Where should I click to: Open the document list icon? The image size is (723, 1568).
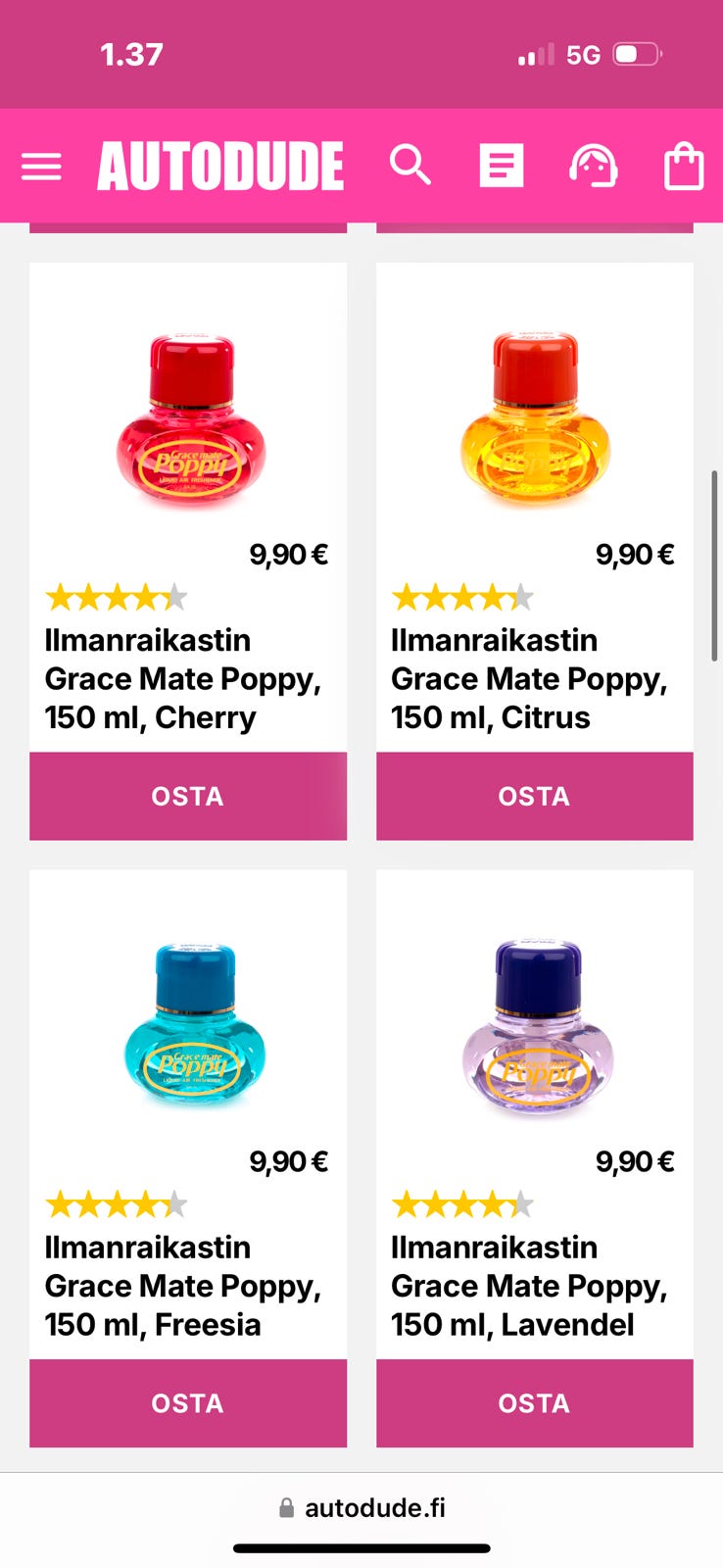click(501, 166)
